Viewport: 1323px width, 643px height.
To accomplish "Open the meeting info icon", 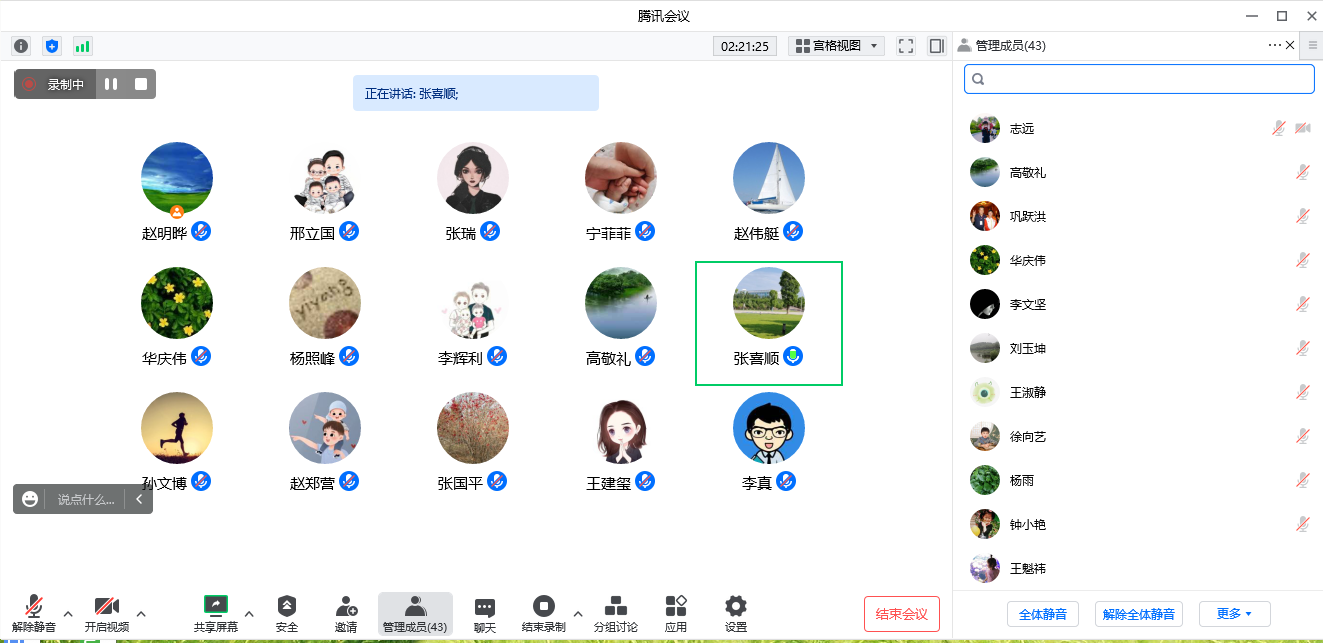I will pyautogui.click(x=21, y=46).
